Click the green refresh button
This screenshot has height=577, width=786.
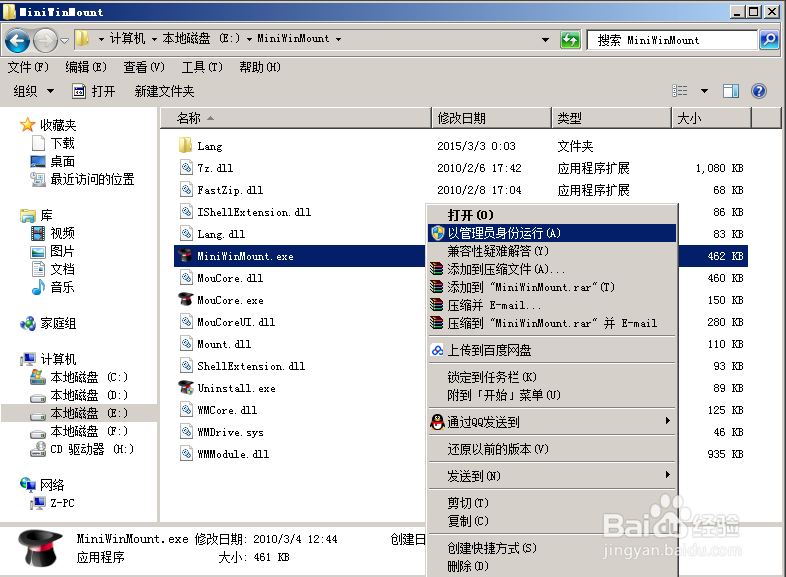pyautogui.click(x=570, y=40)
